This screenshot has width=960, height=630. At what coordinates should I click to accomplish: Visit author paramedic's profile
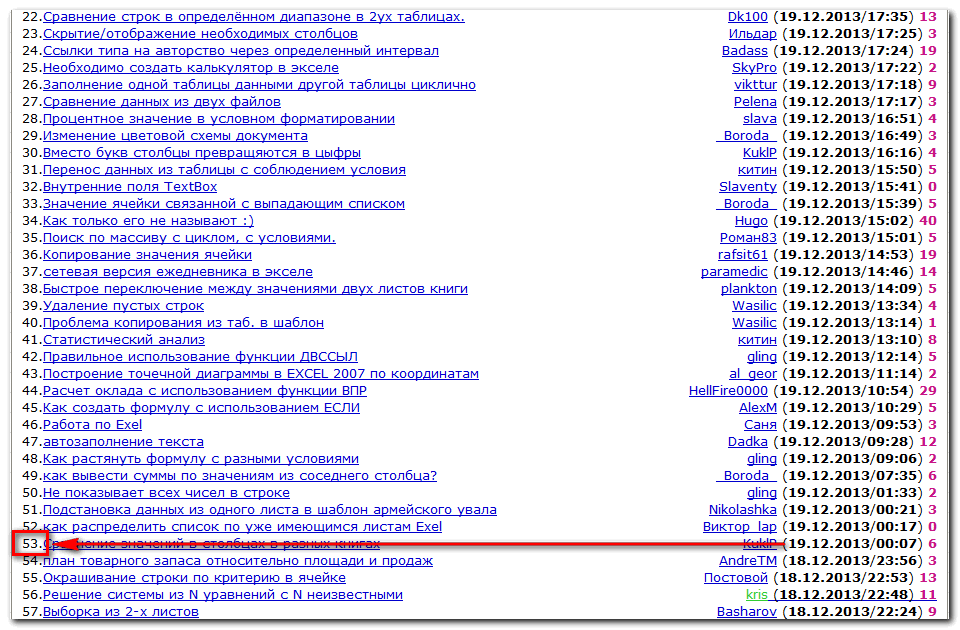[x=734, y=272]
